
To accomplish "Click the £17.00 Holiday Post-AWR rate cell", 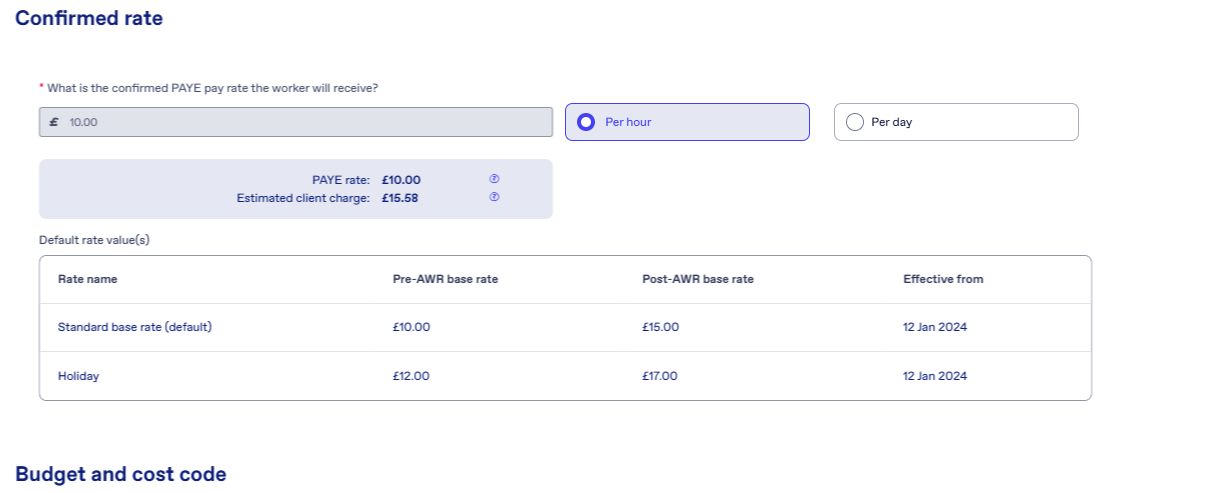I will 660,376.
